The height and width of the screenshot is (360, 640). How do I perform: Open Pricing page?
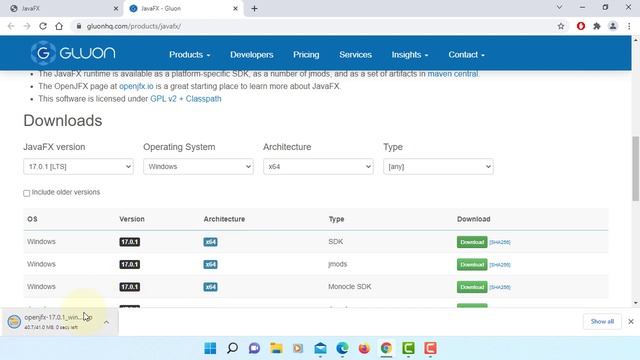pyautogui.click(x=306, y=55)
